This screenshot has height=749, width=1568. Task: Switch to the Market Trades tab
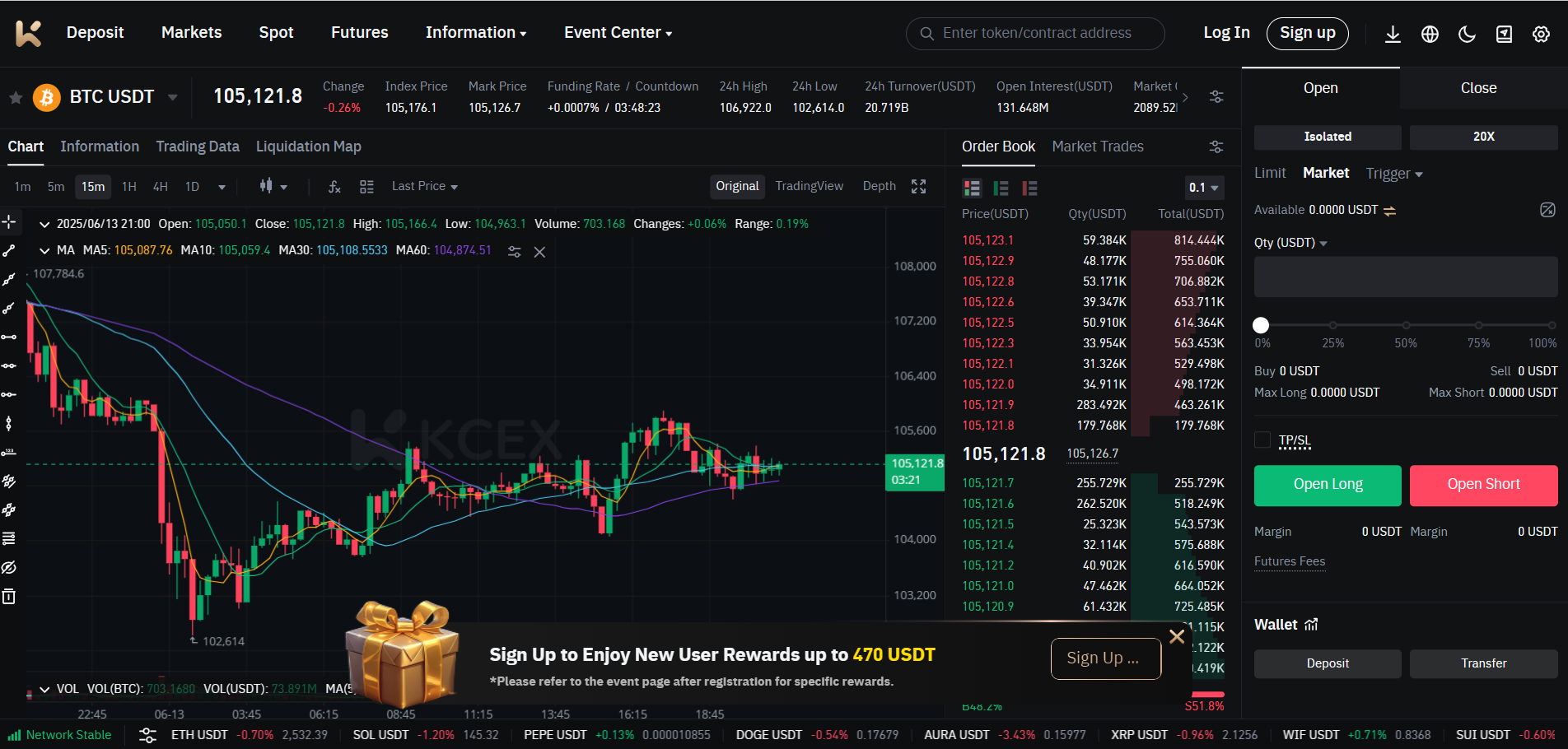[1098, 147]
